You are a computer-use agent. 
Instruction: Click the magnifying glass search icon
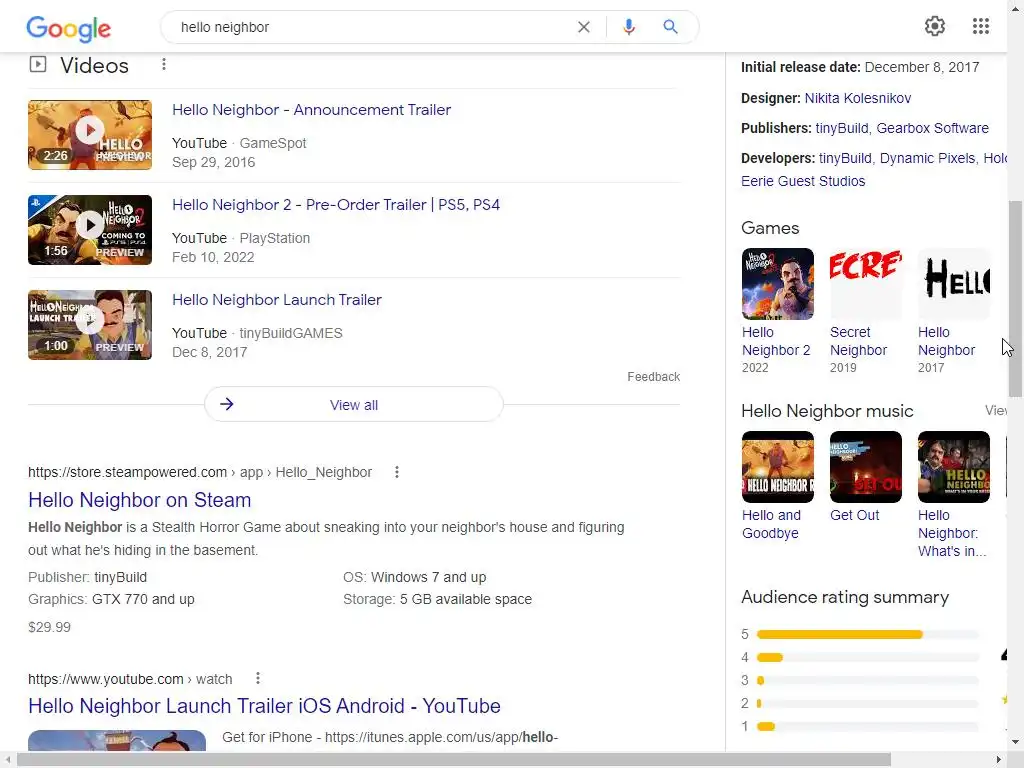671,27
